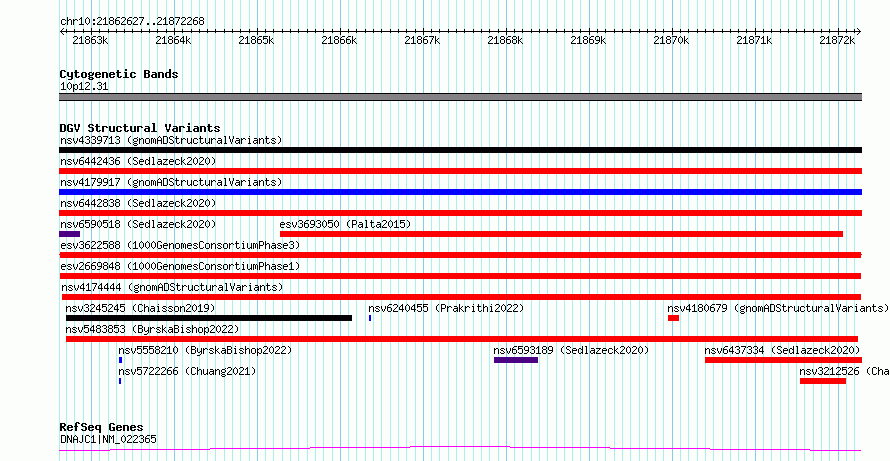
Task: Click the tiny blue nsv5558210 marker
Action: tap(120, 360)
